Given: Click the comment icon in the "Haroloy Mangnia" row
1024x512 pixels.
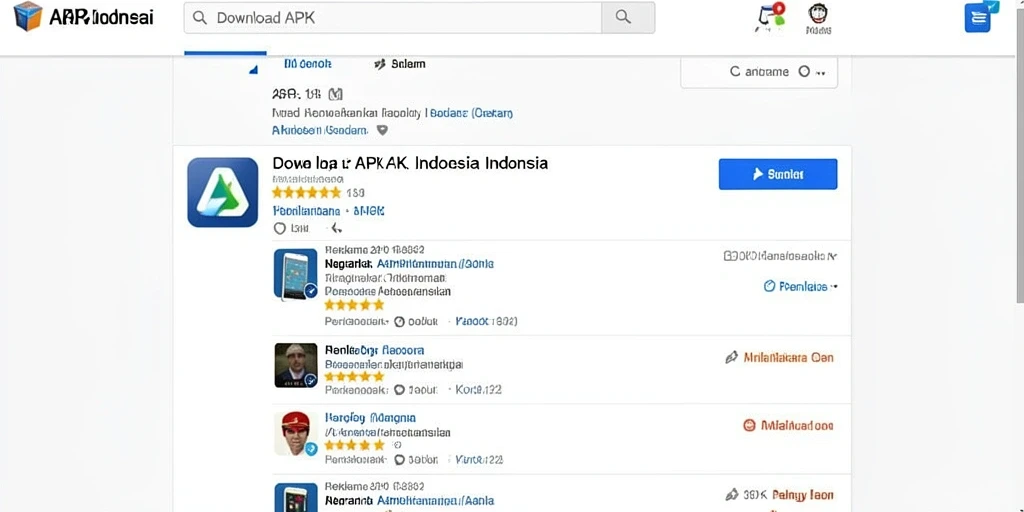Looking at the screenshot, I should [400, 460].
